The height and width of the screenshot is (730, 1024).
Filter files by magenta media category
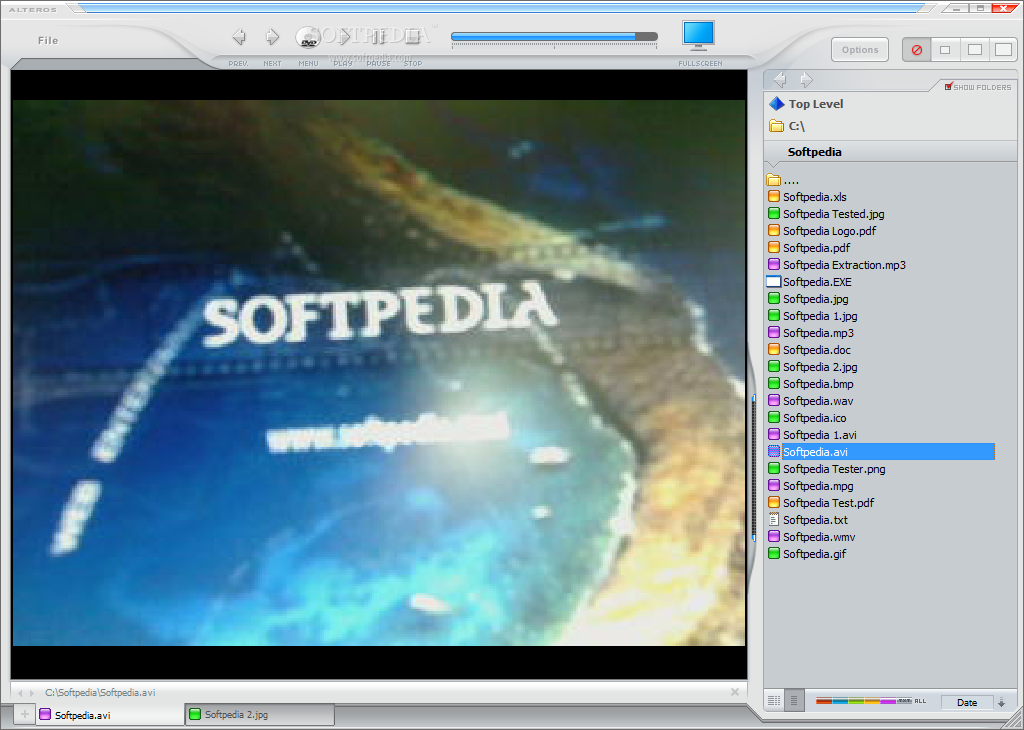click(x=888, y=701)
